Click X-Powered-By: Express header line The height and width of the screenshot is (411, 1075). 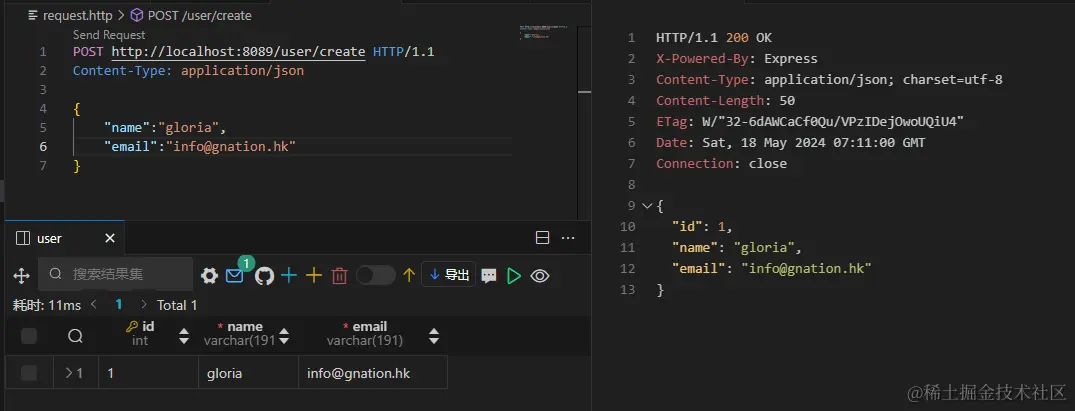737,59
